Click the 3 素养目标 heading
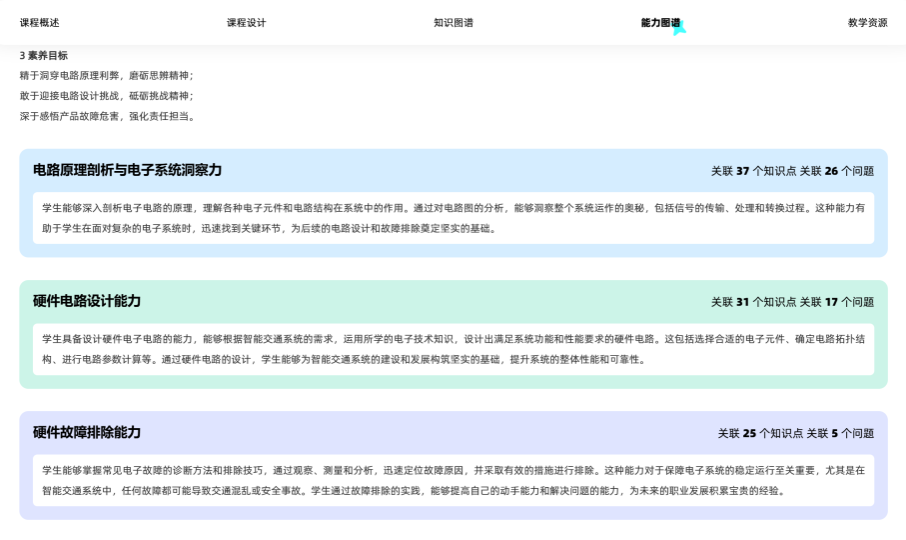This screenshot has width=906, height=540. (x=44, y=56)
